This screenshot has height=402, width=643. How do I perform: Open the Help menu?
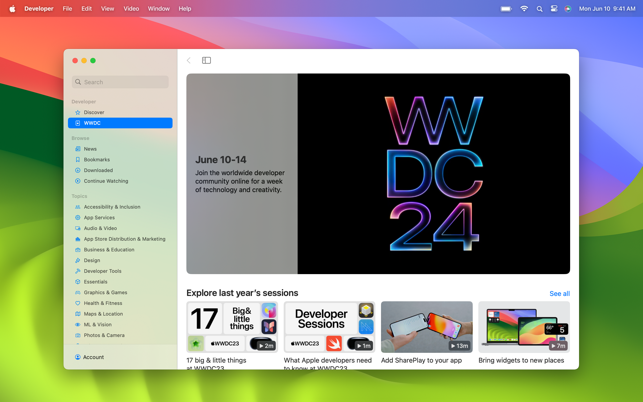coord(185,9)
